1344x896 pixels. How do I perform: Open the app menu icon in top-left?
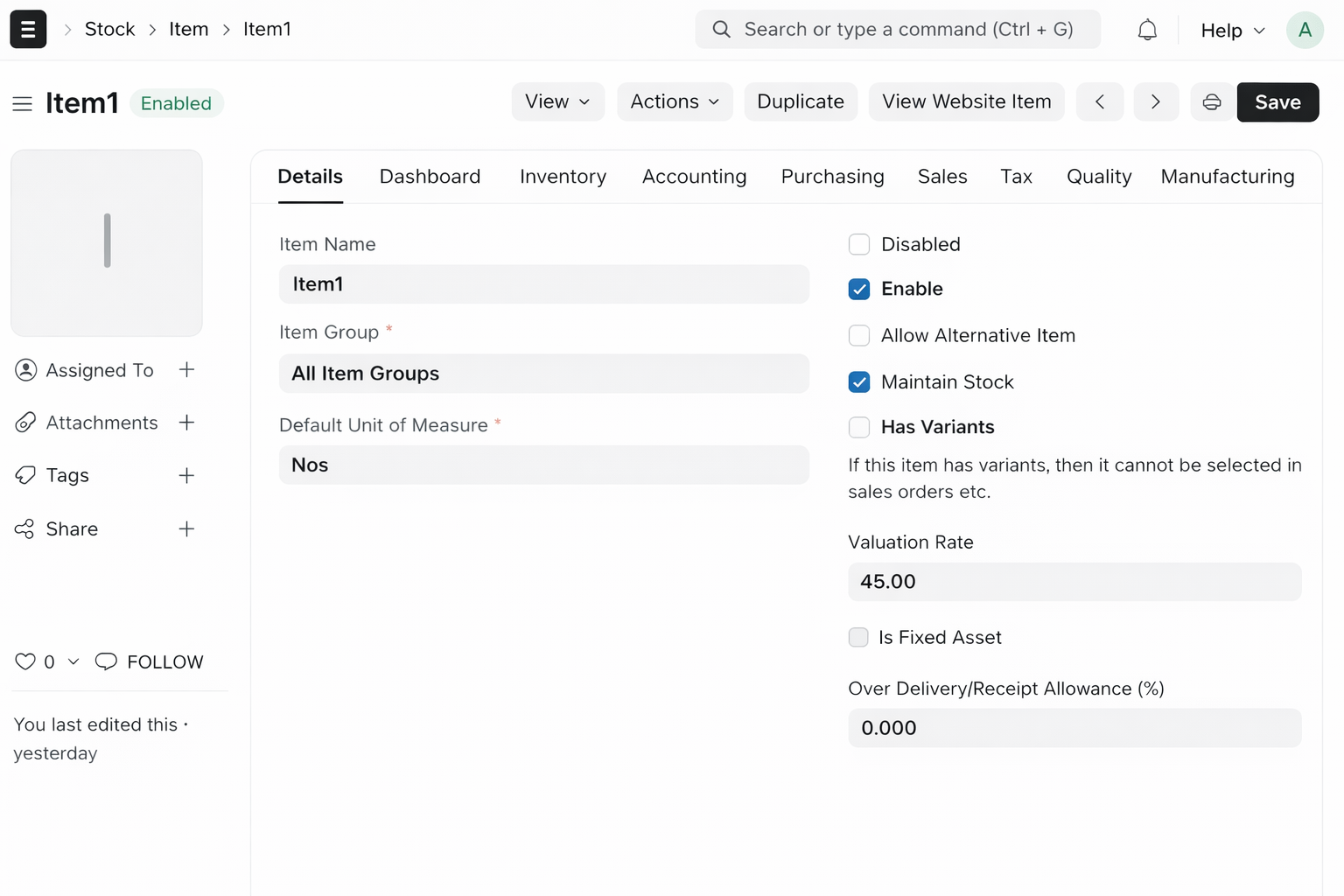coord(28,29)
